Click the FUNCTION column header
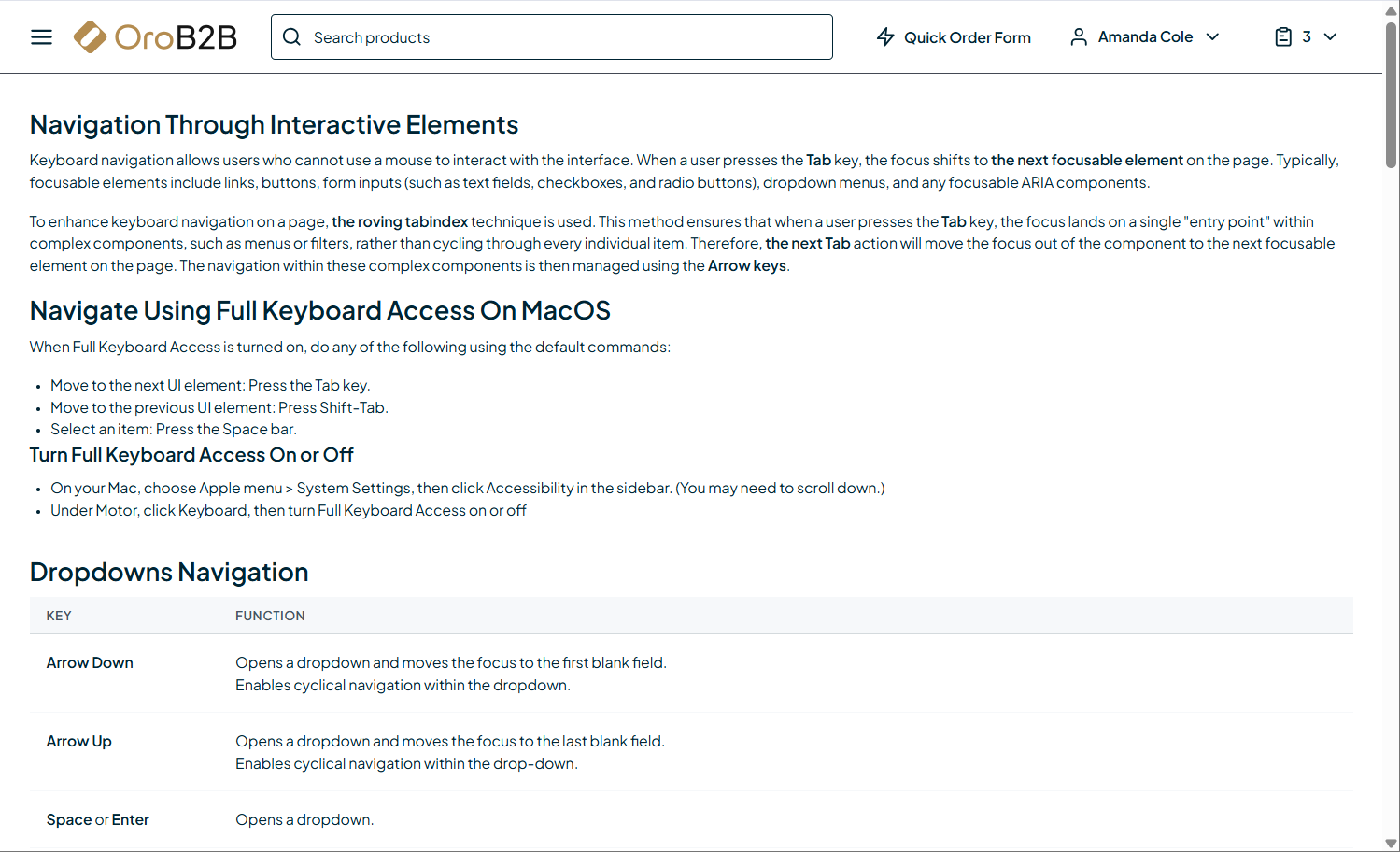Viewport: 1400px width, 852px height. pos(270,616)
